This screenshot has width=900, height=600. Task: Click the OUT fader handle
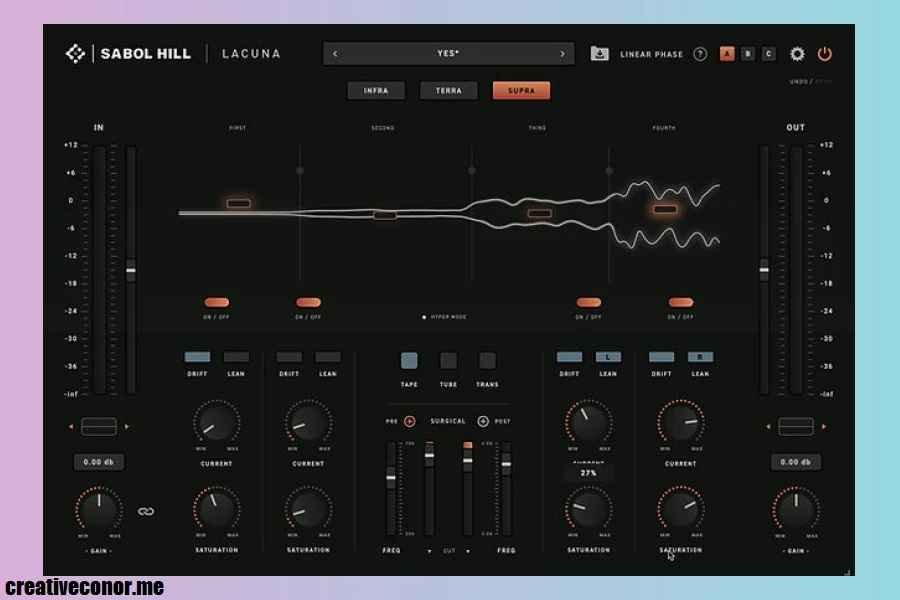coord(764,270)
